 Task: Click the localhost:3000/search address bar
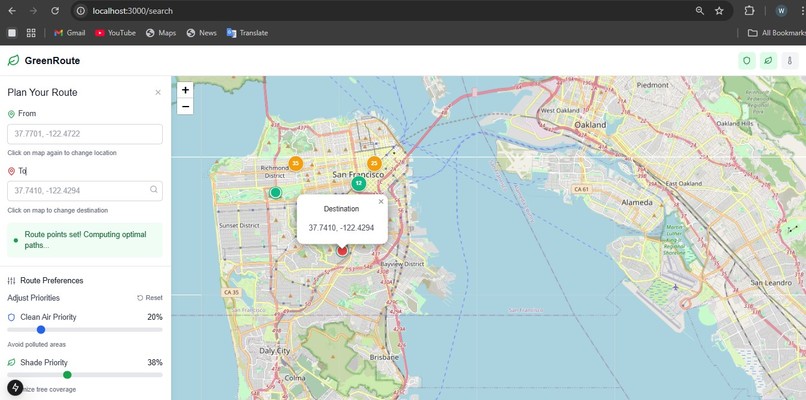point(133,11)
